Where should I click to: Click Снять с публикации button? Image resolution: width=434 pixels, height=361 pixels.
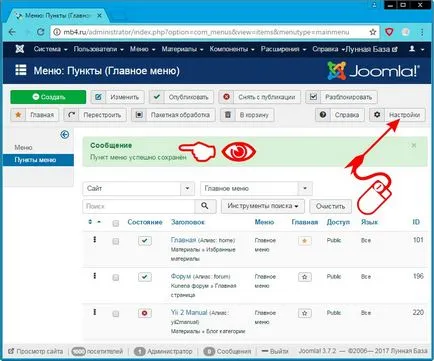point(260,97)
